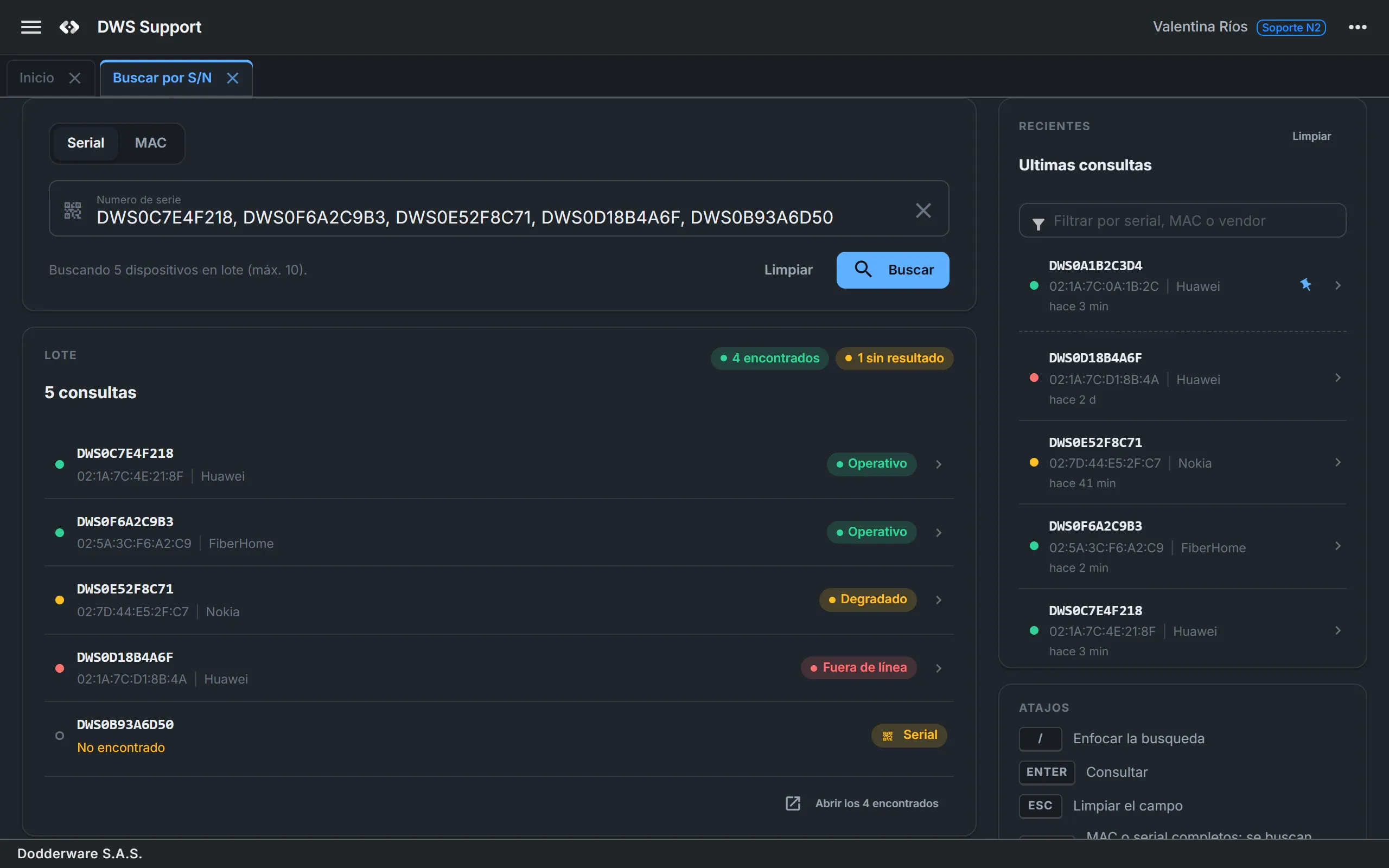Click the Serial QR badge for DWS0B93A6D50

[909, 735]
